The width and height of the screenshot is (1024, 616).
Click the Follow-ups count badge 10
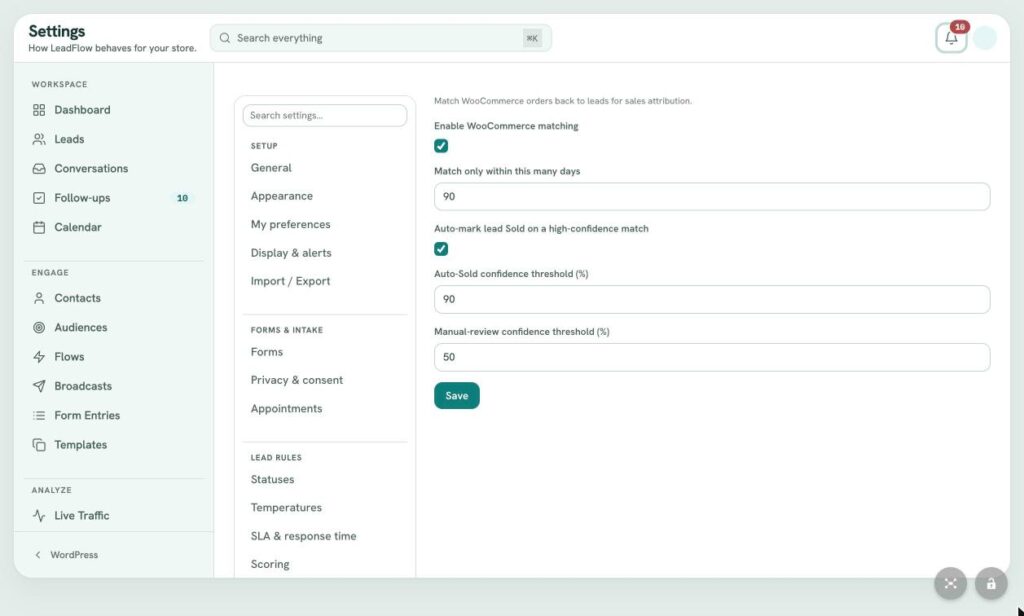(x=182, y=198)
